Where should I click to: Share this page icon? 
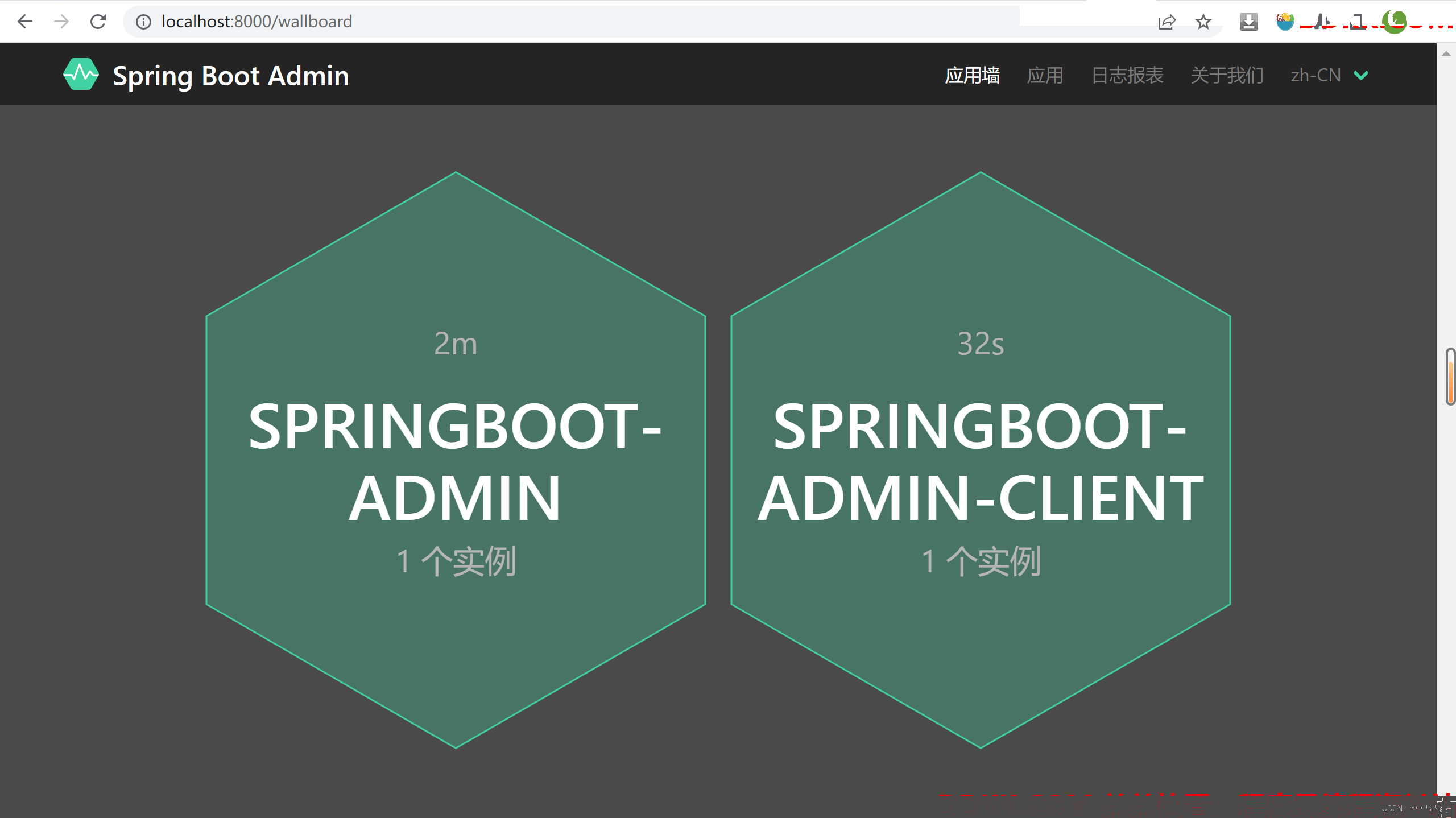click(x=1167, y=22)
